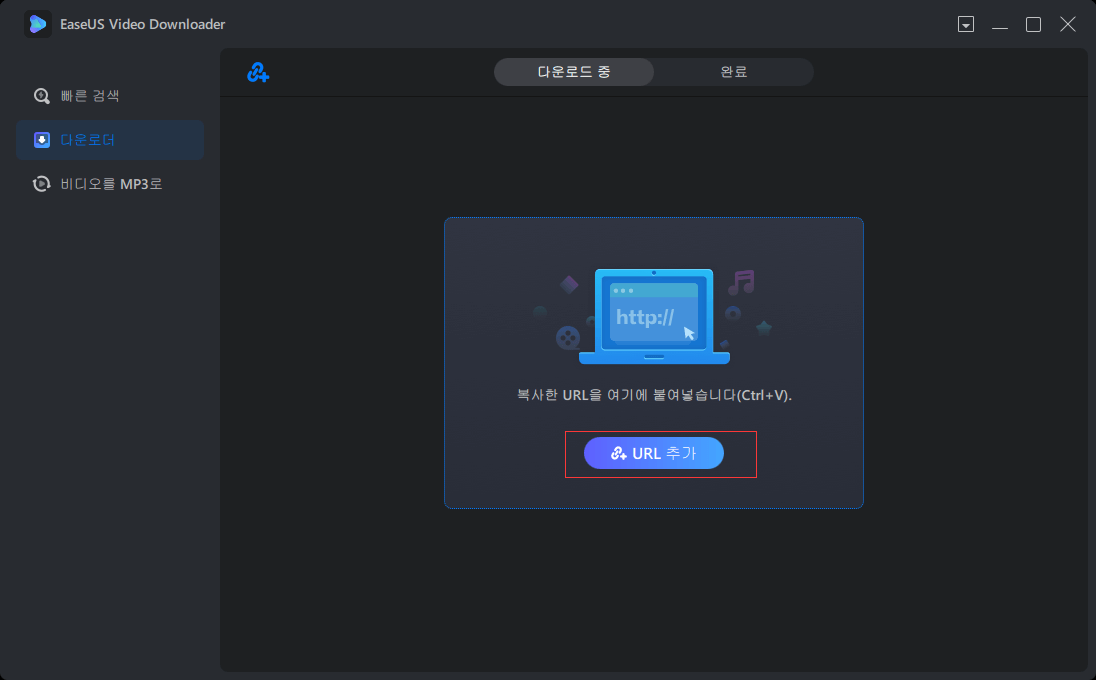Switch to the 완료 tab
This screenshot has height=680, width=1096.
click(734, 72)
